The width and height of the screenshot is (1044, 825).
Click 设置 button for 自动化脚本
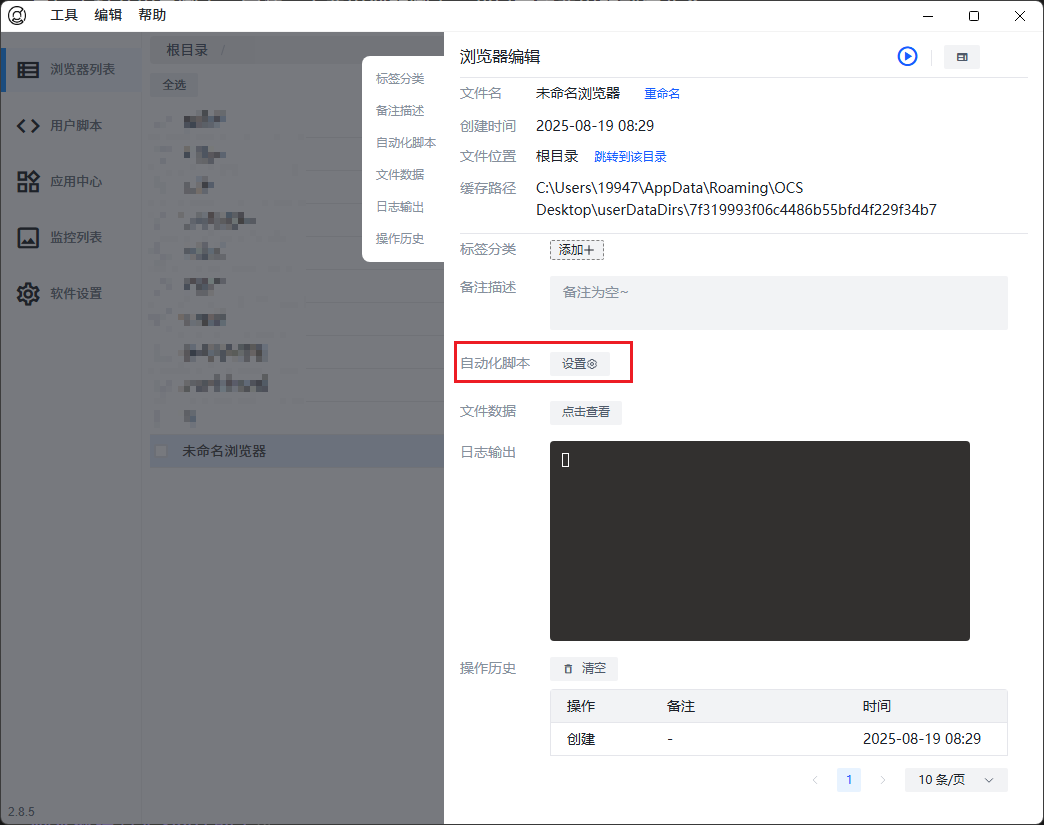579,364
